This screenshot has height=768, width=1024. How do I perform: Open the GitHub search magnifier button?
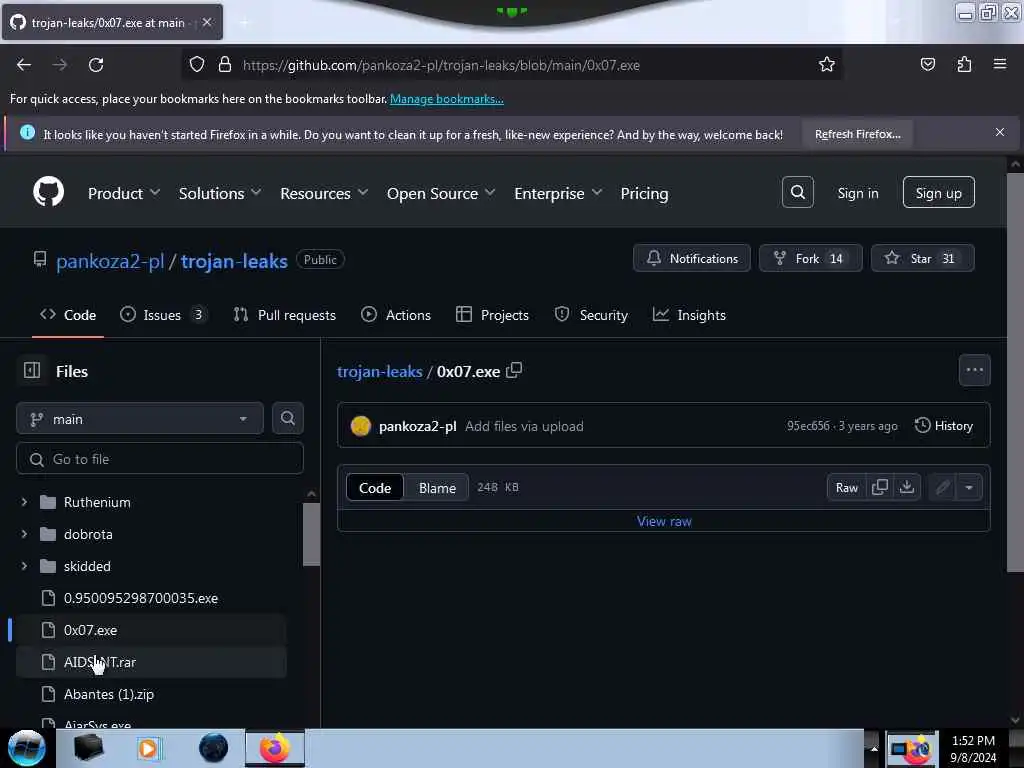[797, 193]
